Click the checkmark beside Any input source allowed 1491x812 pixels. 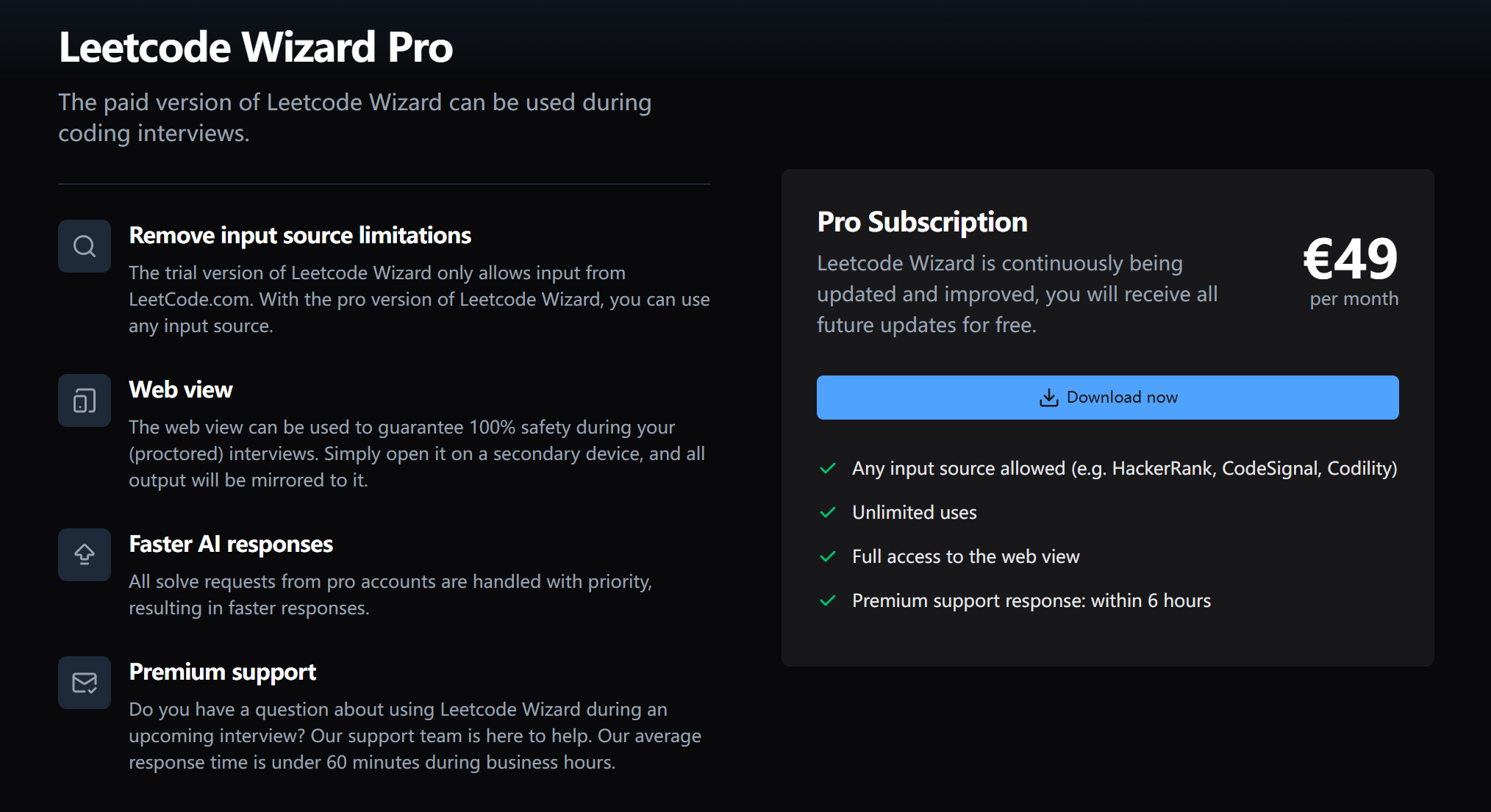coord(828,468)
